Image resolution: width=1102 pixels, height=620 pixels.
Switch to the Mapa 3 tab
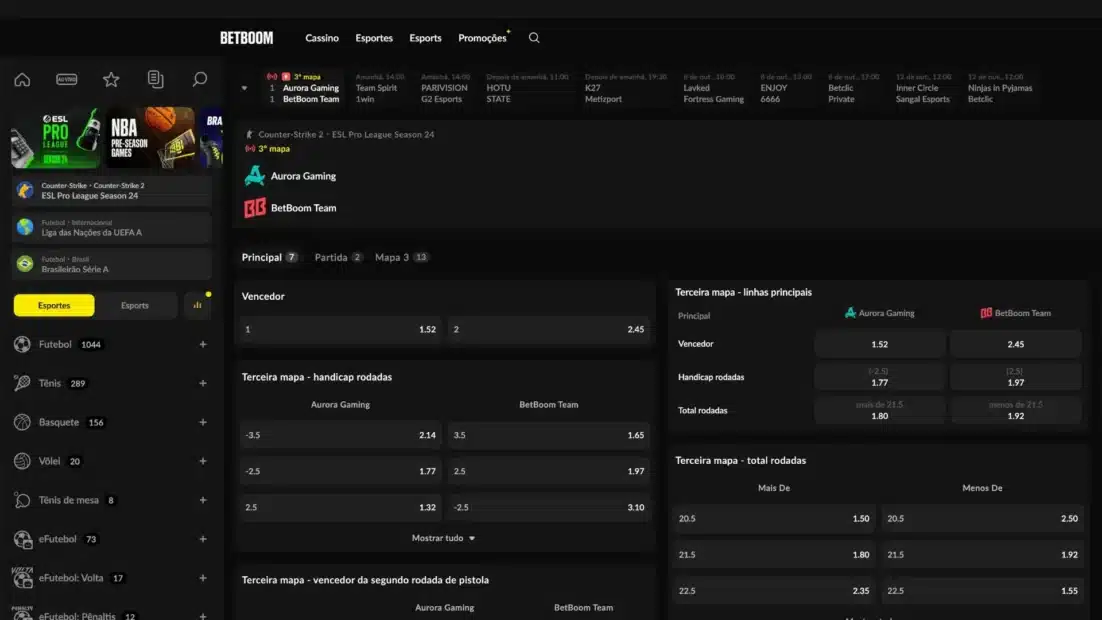click(x=401, y=257)
